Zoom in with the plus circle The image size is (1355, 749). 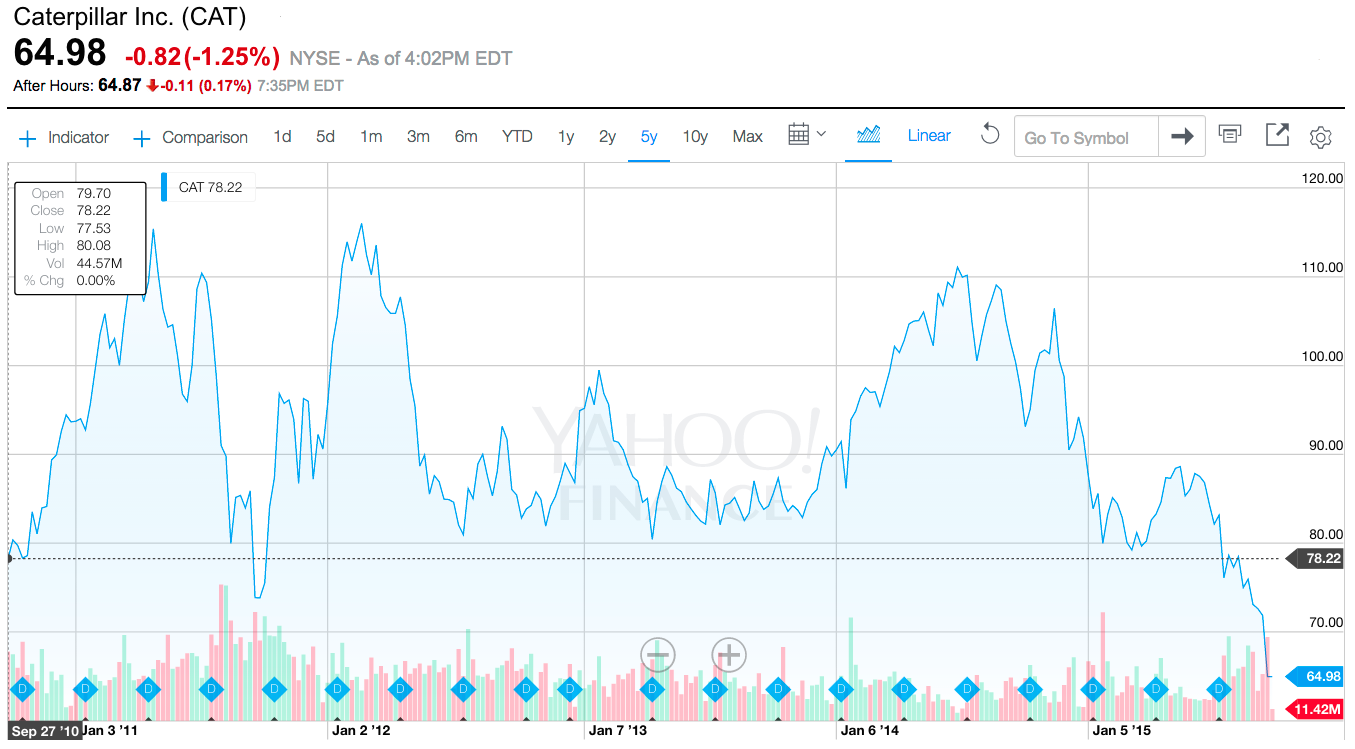click(x=729, y=656)
